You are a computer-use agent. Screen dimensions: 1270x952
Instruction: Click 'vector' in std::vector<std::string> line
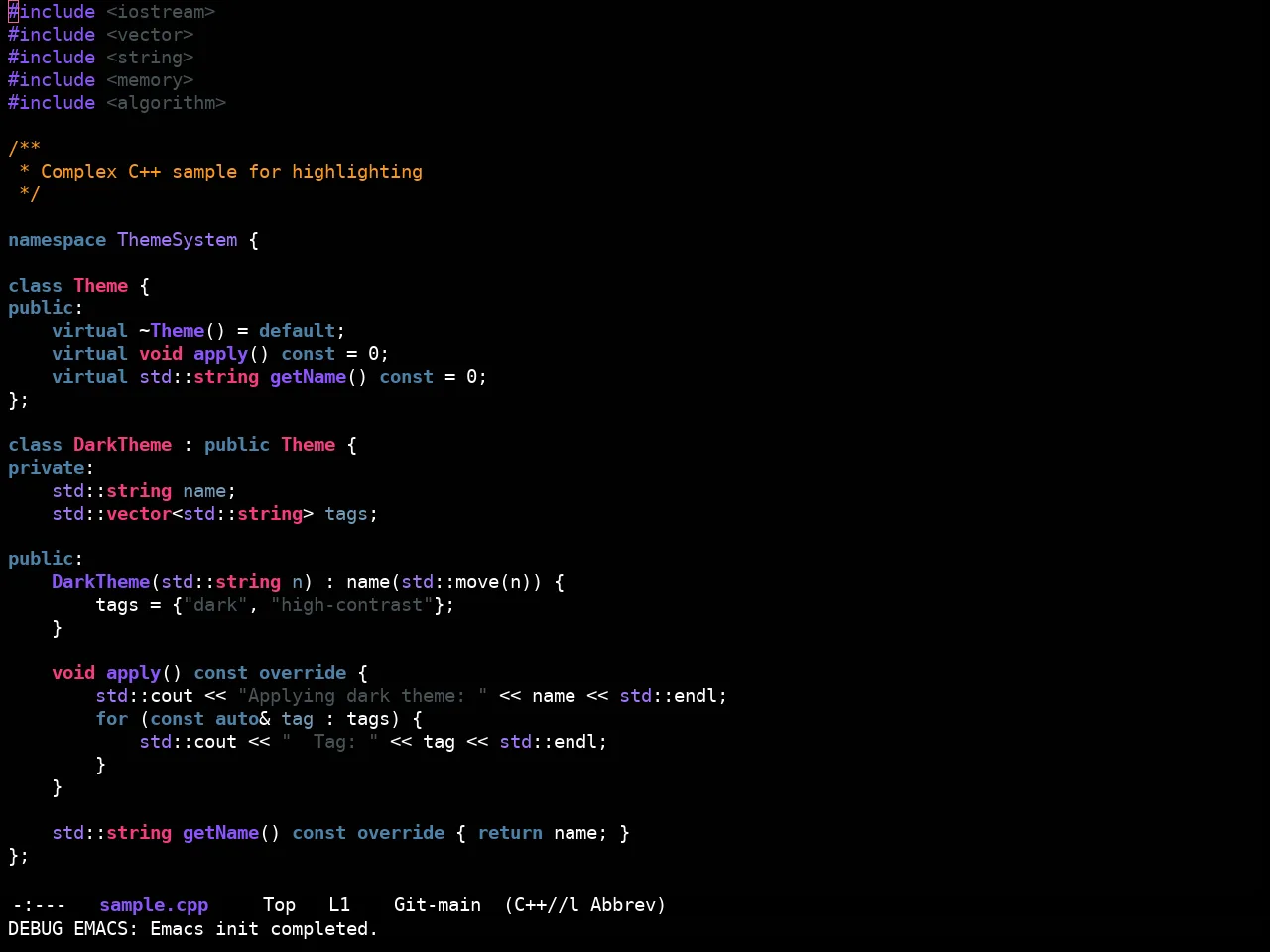pos(139,514)
